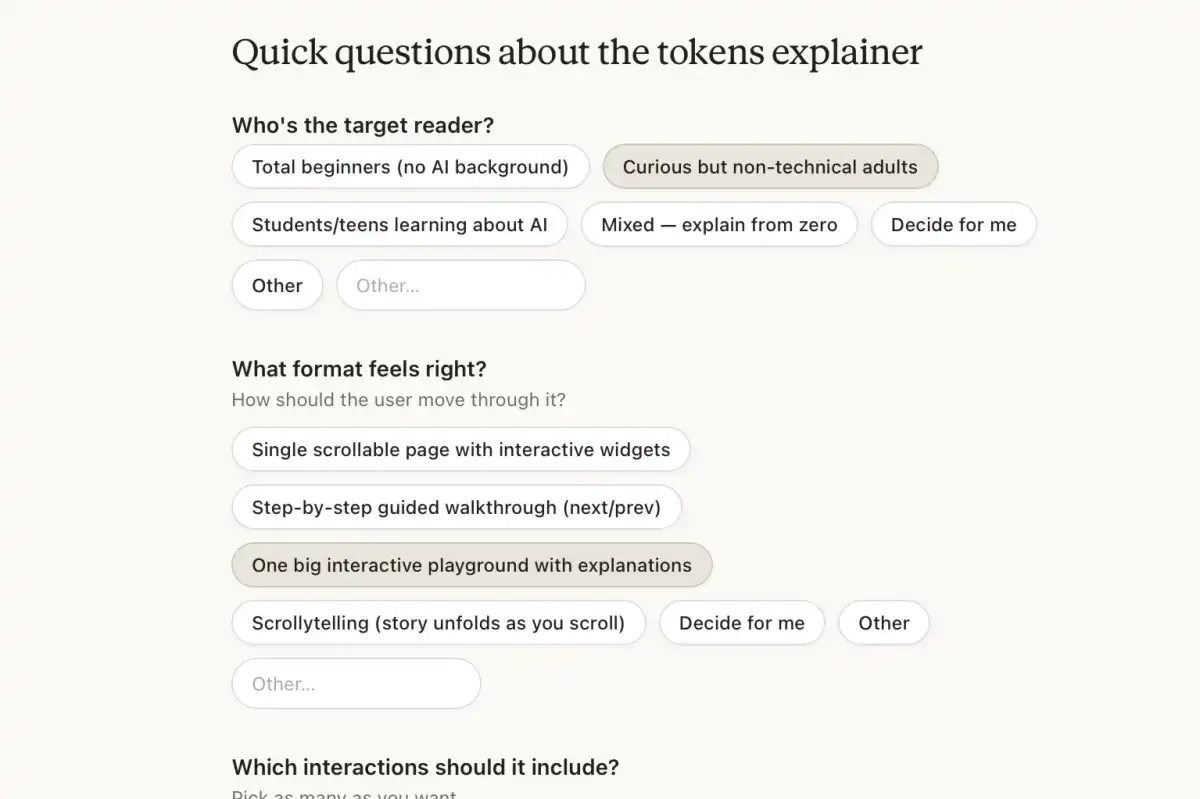Deselect 'Curious but non-technical adults' option
Screen dimensions: 1200x799
(x=769, y=167)
